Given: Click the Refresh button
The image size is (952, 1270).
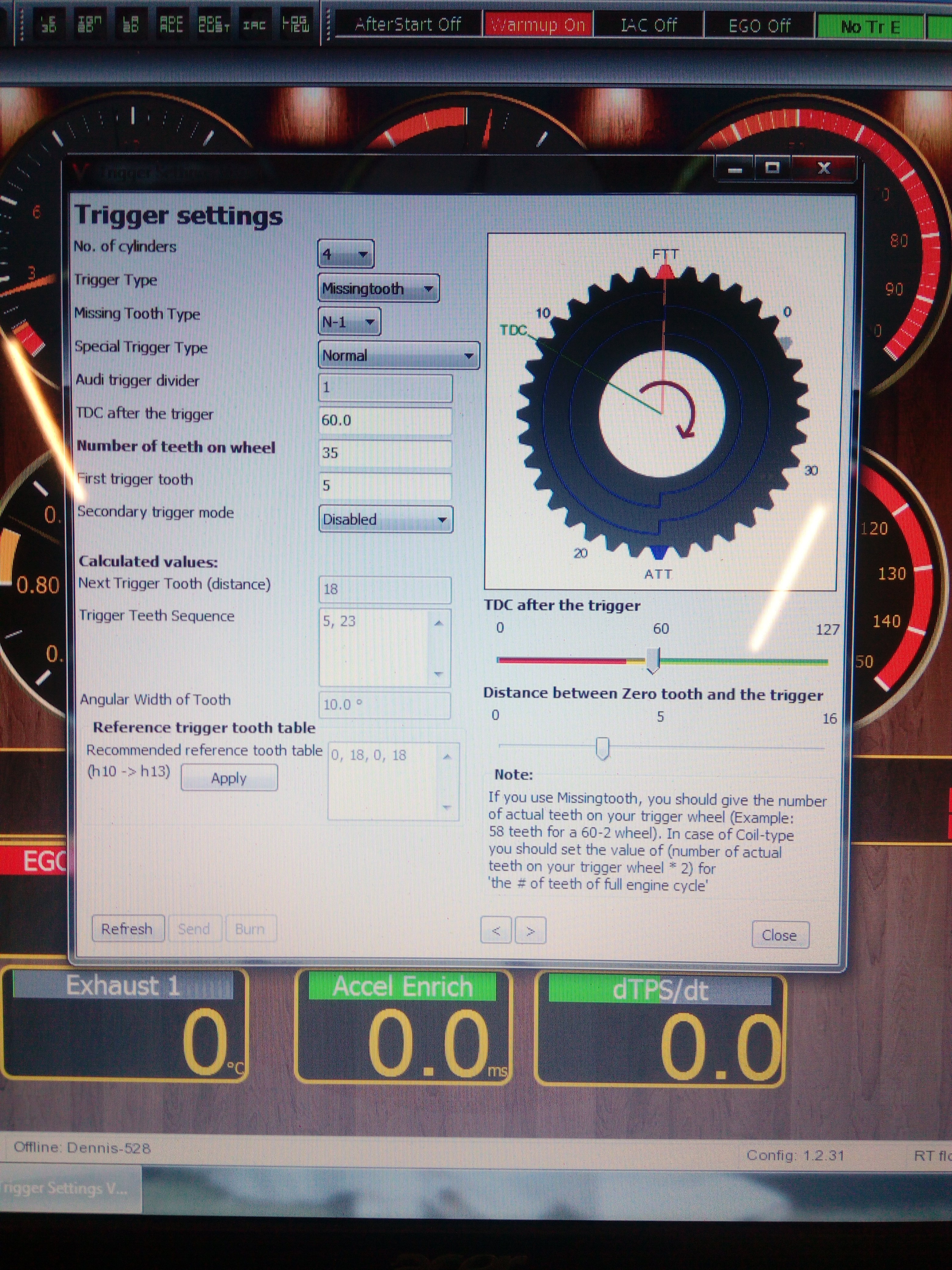Looking at the screenshot, I should pyautogui.click(x=128, y=928).
